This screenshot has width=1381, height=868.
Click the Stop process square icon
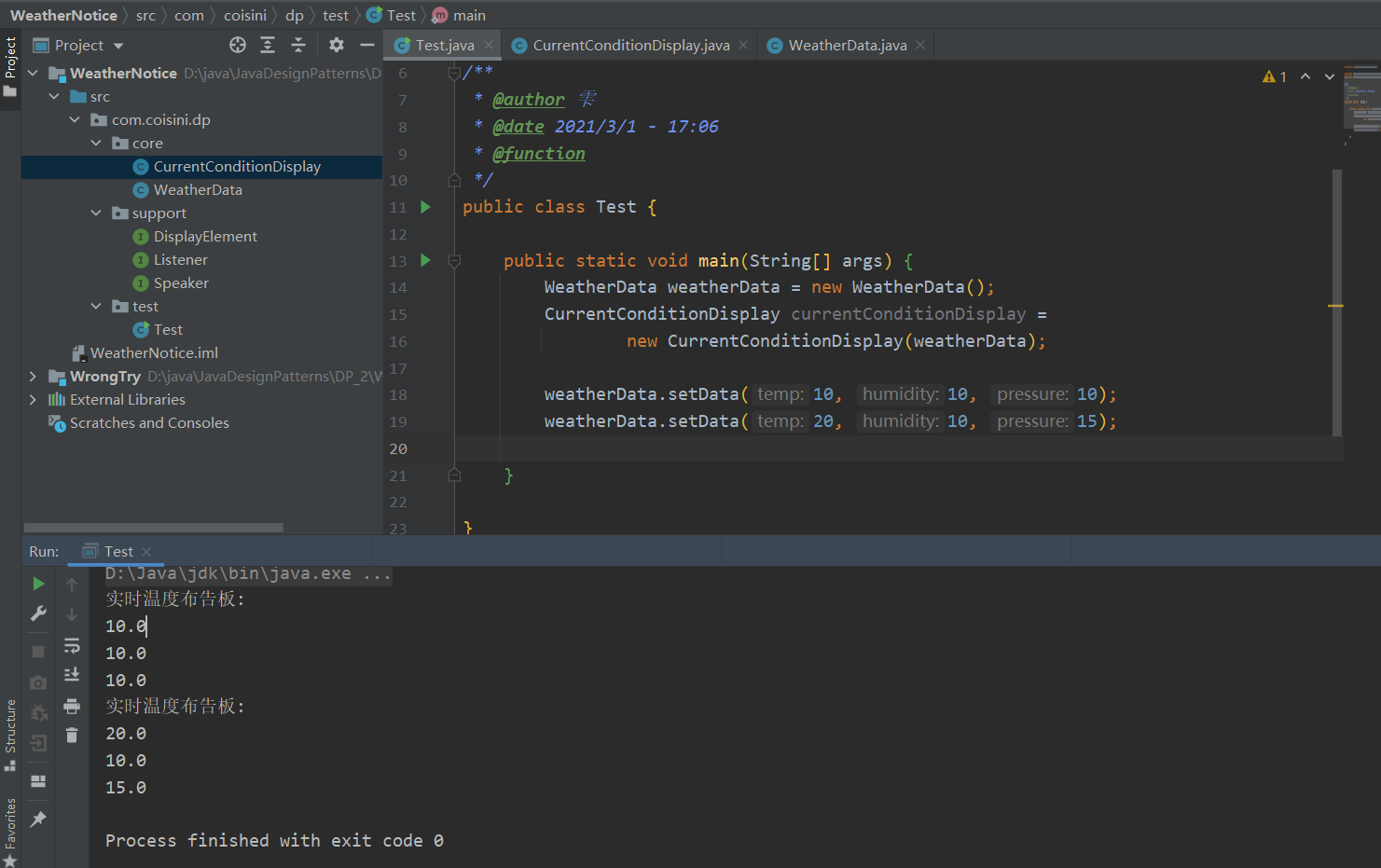coord(38,652)
